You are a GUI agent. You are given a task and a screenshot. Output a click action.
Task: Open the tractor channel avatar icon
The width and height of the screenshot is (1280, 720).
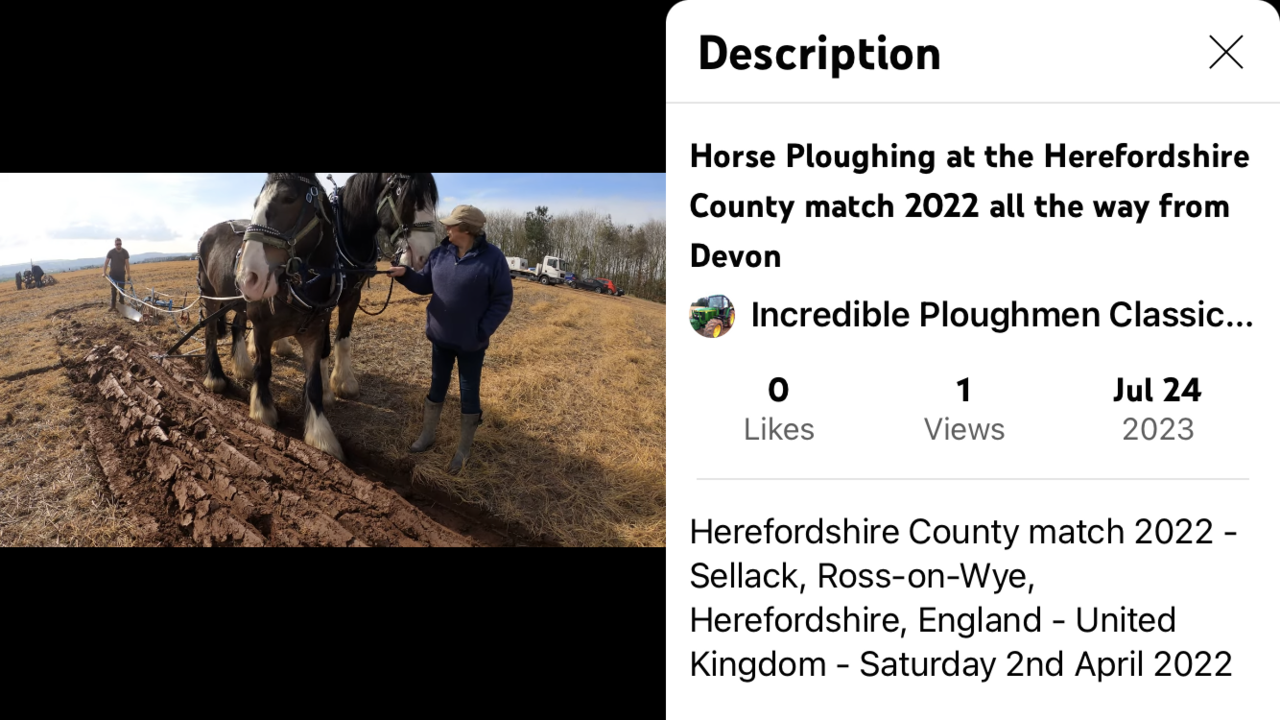pyautogui.click(x=712, y=315)
